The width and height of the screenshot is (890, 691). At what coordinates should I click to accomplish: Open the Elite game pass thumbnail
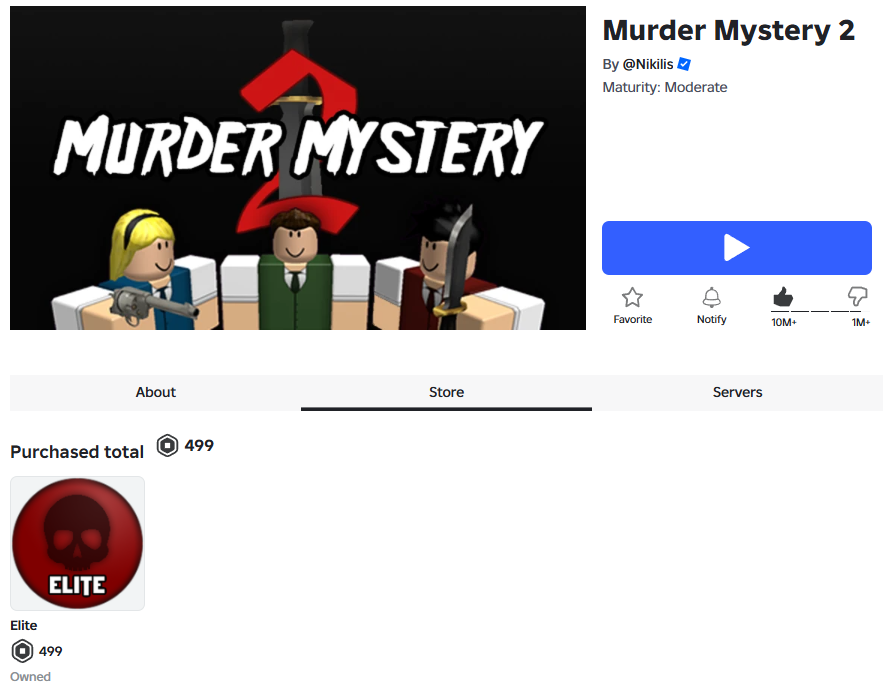[x=77, y=543]
